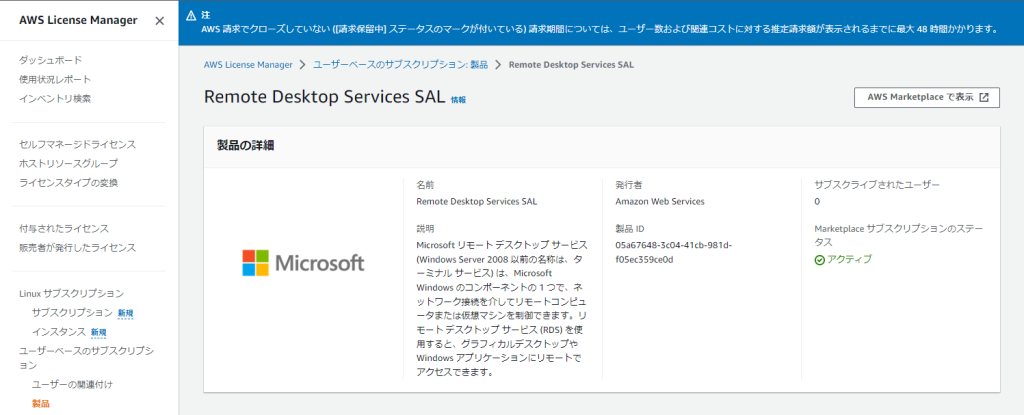Select ホストリソースグループ in sidebar

click(69, 163)
